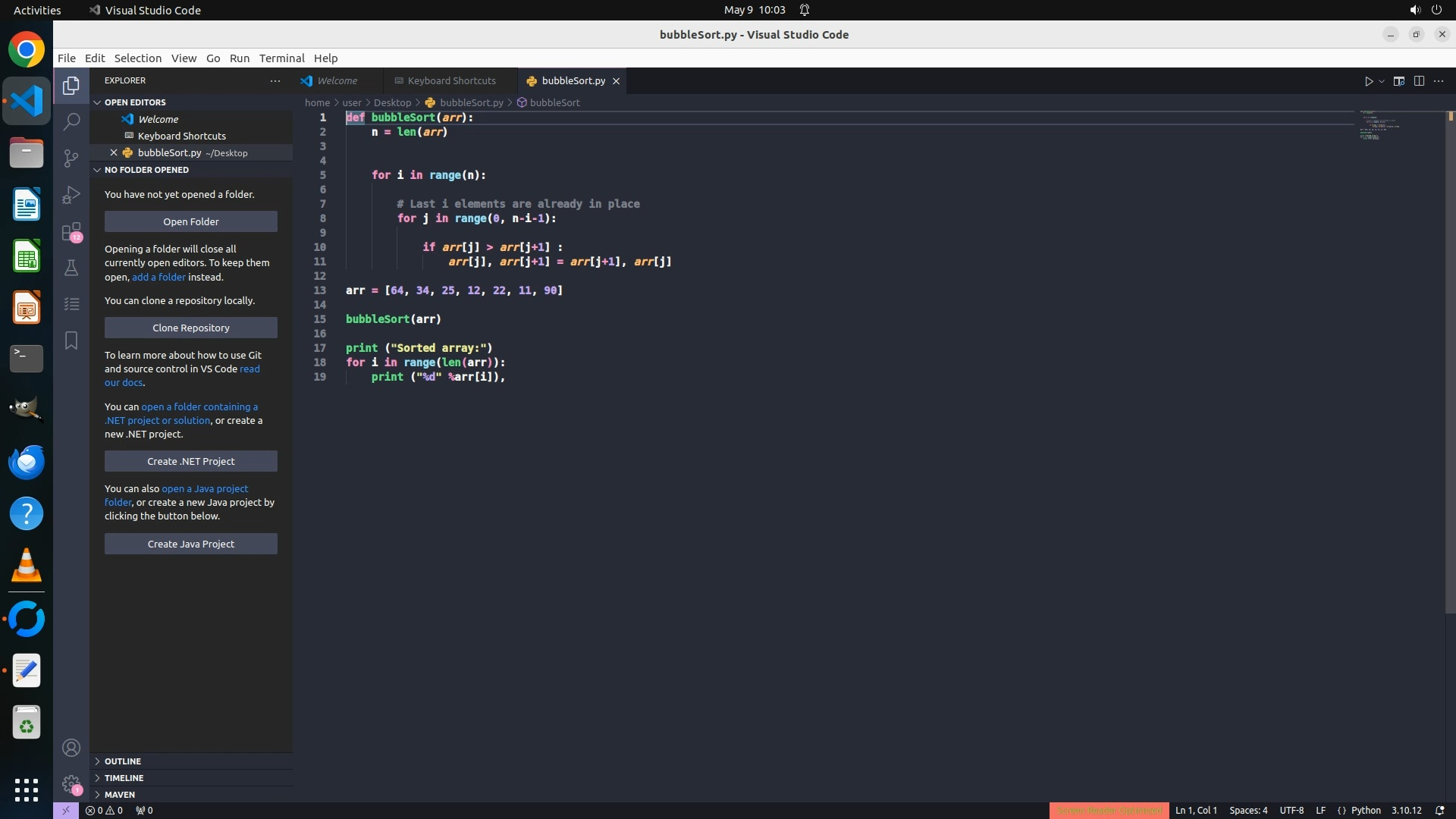
Task: Open the Terminal menu
Action: click(281, 58)
